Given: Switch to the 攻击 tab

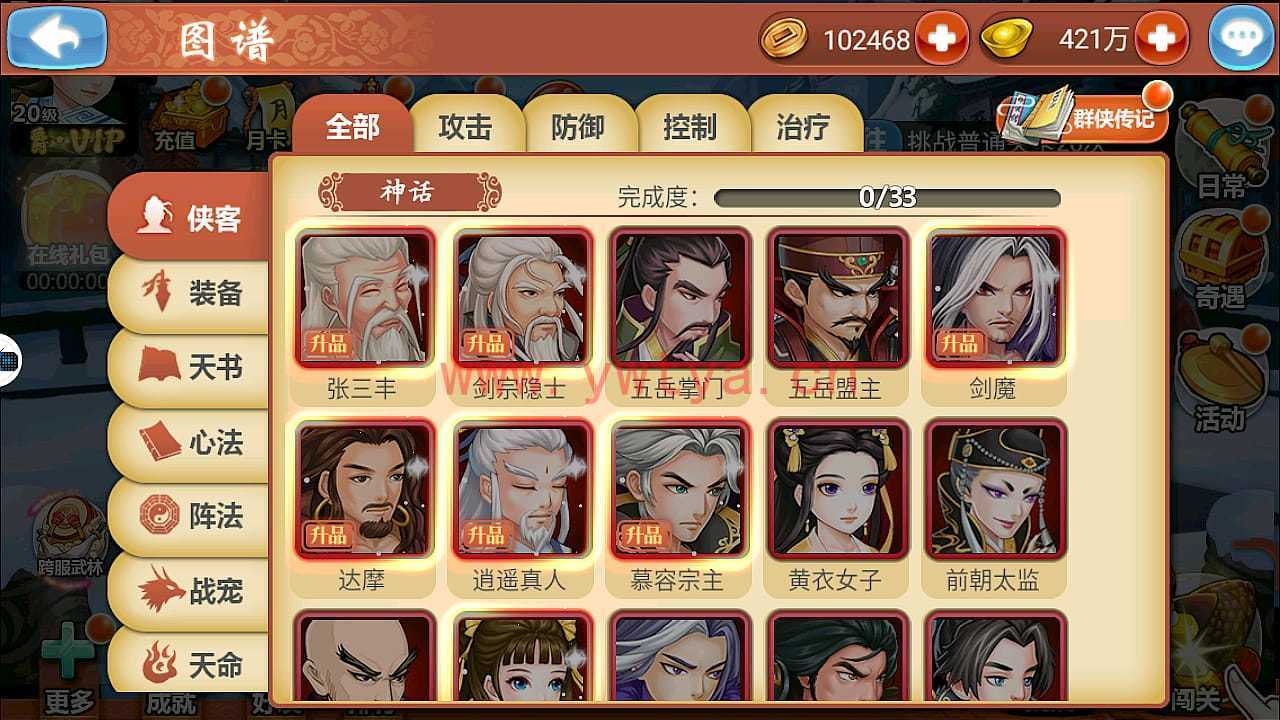Looking at the screenshot, I should click(x=466, y=126).
